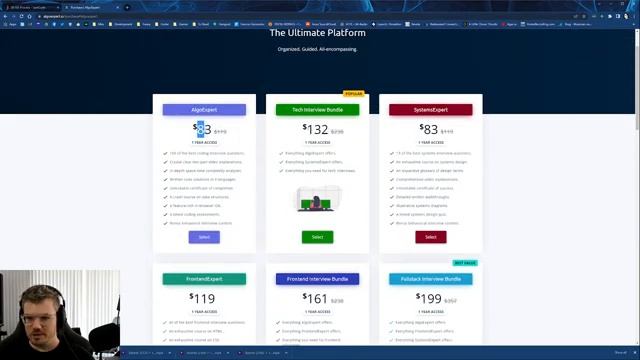
Task: Click the algoexpert.io address bar
Action: [306, 16]
